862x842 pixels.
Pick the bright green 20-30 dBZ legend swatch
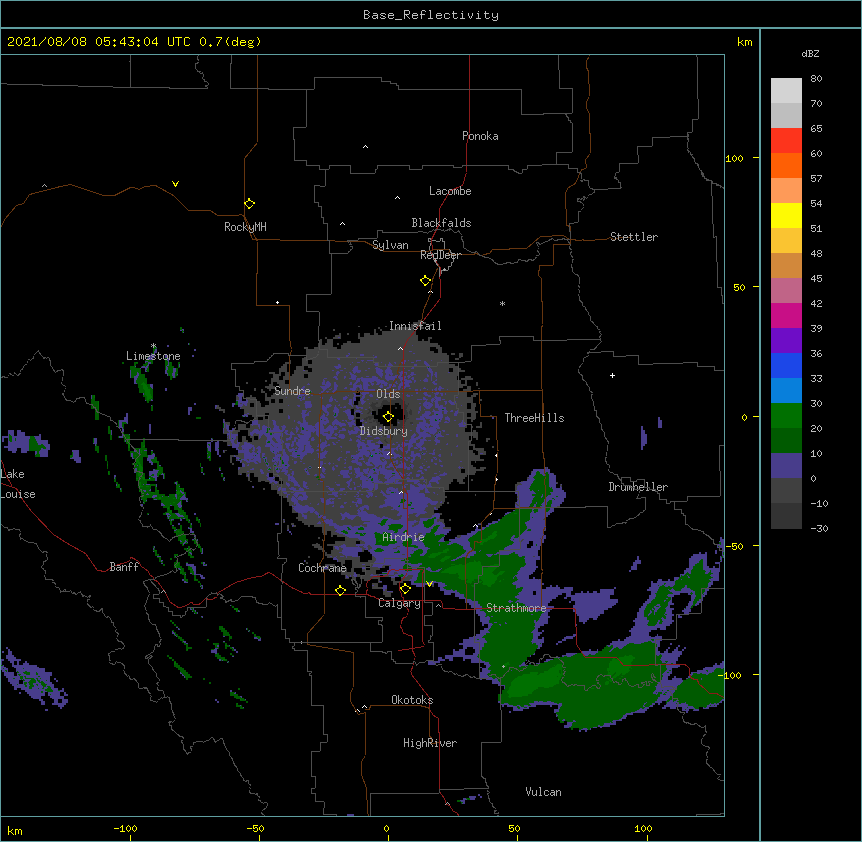[x=786, y=416]
